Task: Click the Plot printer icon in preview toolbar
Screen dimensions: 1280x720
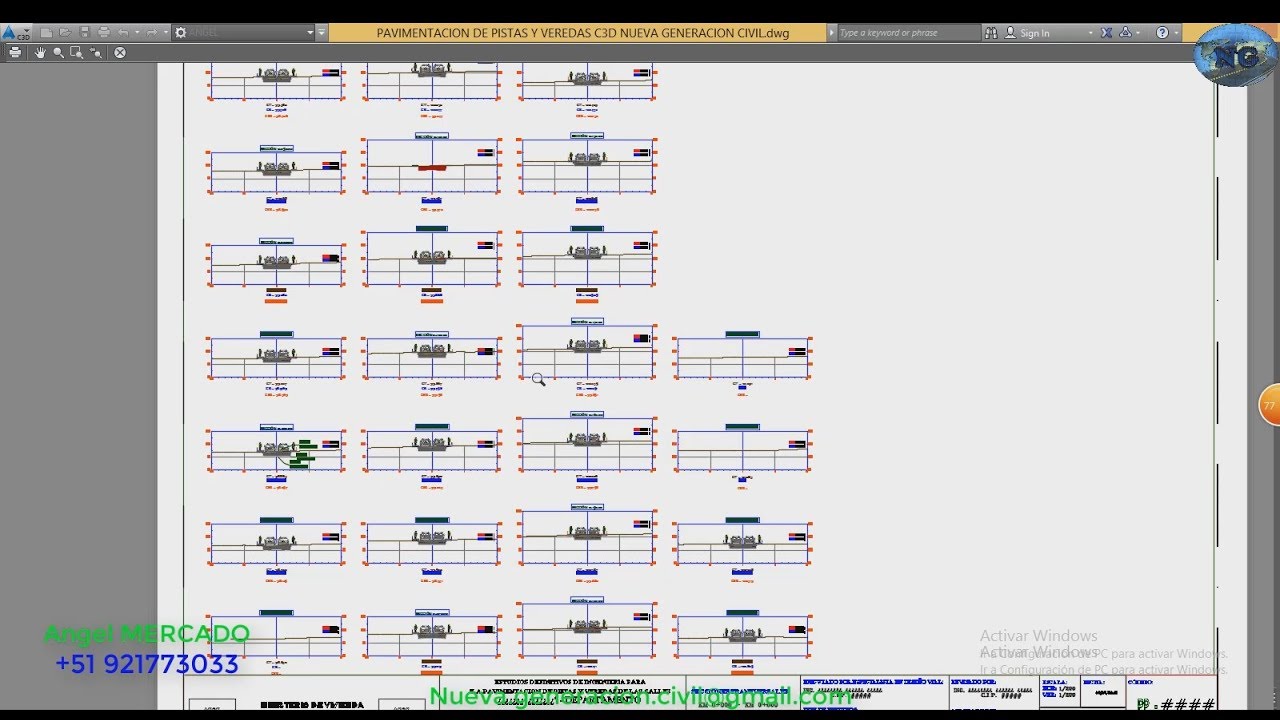Action: [x=15, y=52]
